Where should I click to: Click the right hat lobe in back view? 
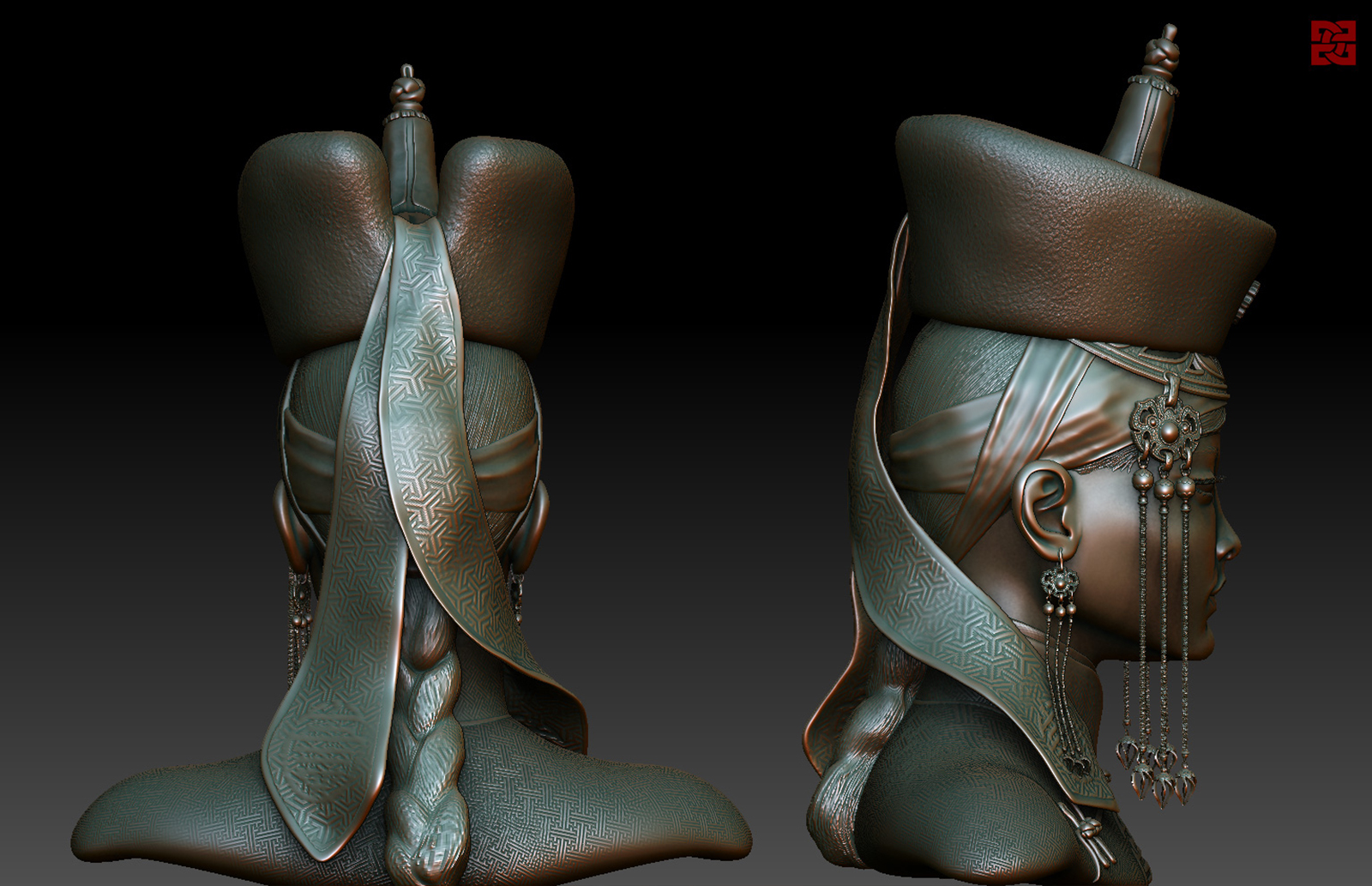pyautogui.click(x=510, y=240)
